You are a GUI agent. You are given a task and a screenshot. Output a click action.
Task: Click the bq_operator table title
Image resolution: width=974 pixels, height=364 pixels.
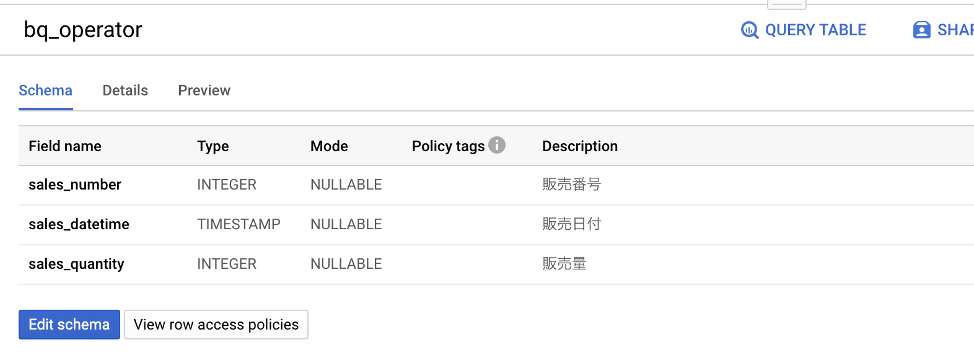[83, 30]
